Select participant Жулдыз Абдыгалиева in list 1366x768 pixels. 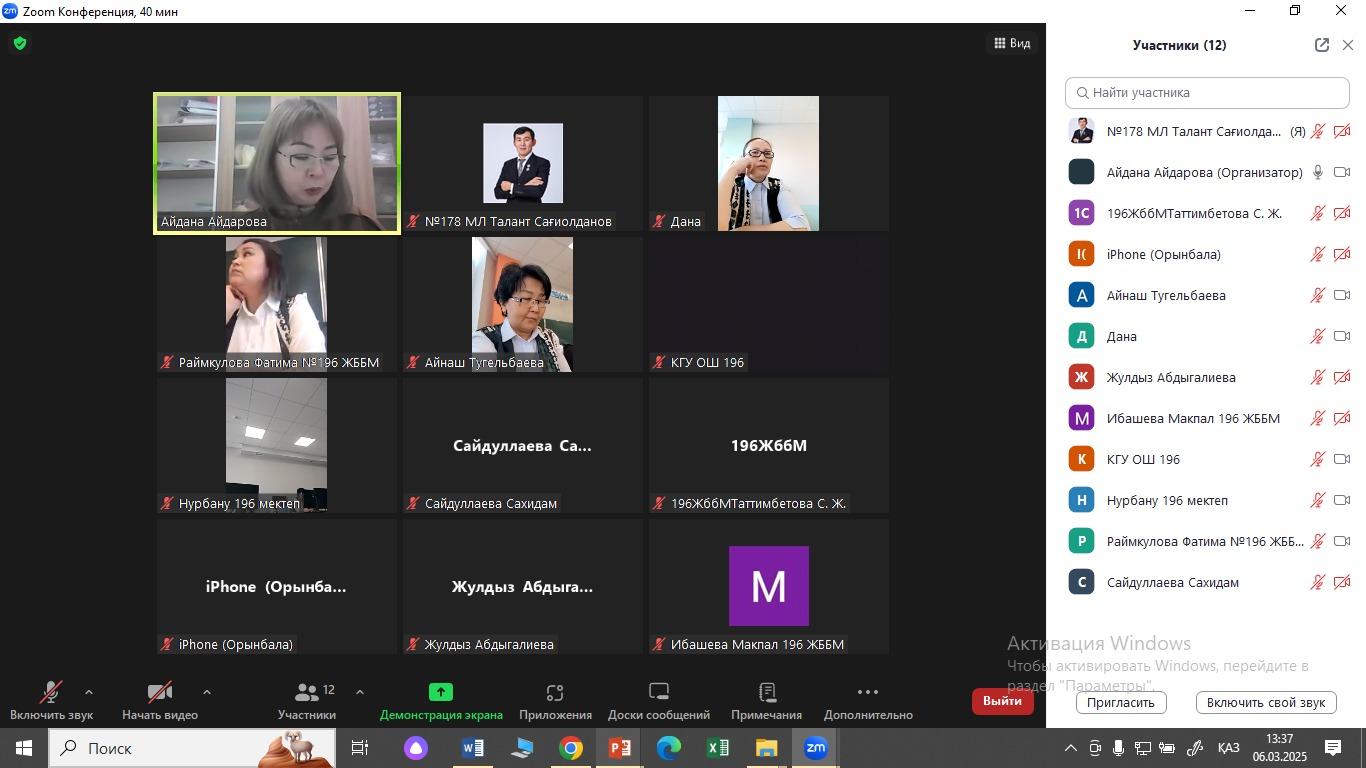tap(1171, 378)
